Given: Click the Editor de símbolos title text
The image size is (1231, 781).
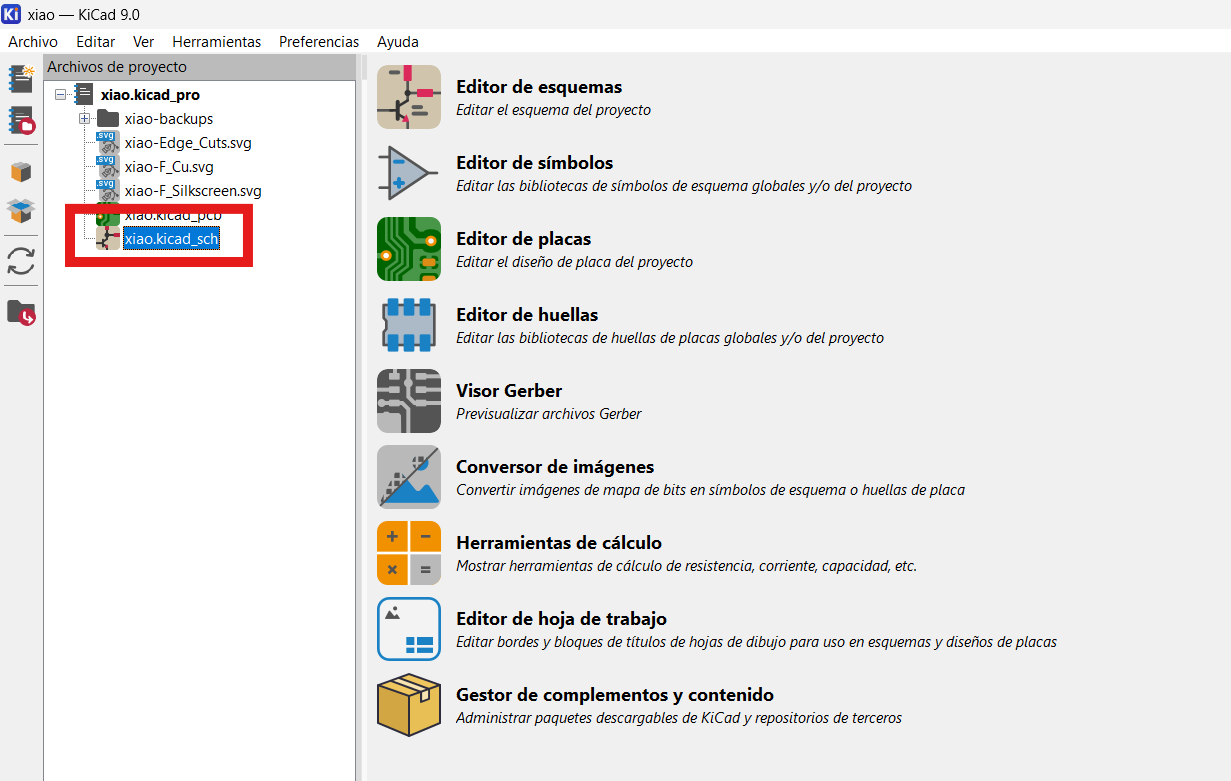Looking at the screenshot, I should coord(535,163).
